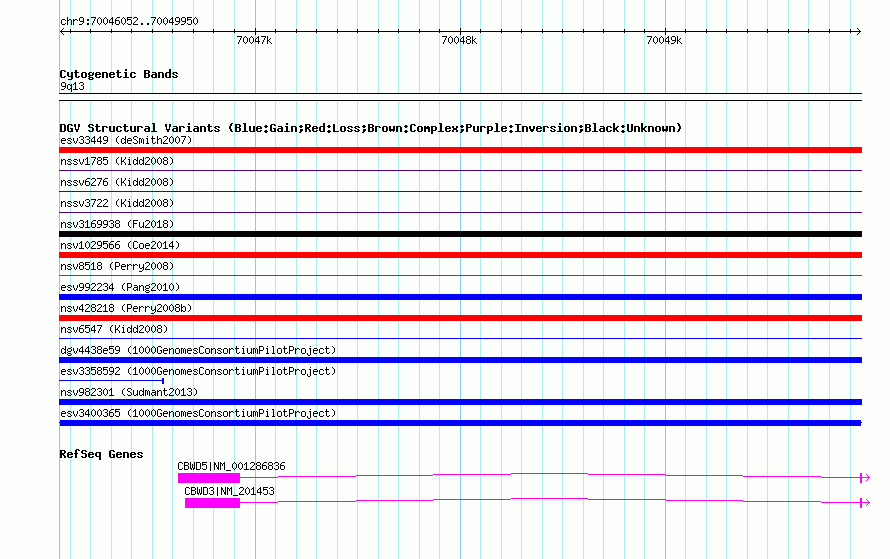The image size is (890, 559).
Task: Select the RefSeq Genes track title
Action: coord(101,454)
